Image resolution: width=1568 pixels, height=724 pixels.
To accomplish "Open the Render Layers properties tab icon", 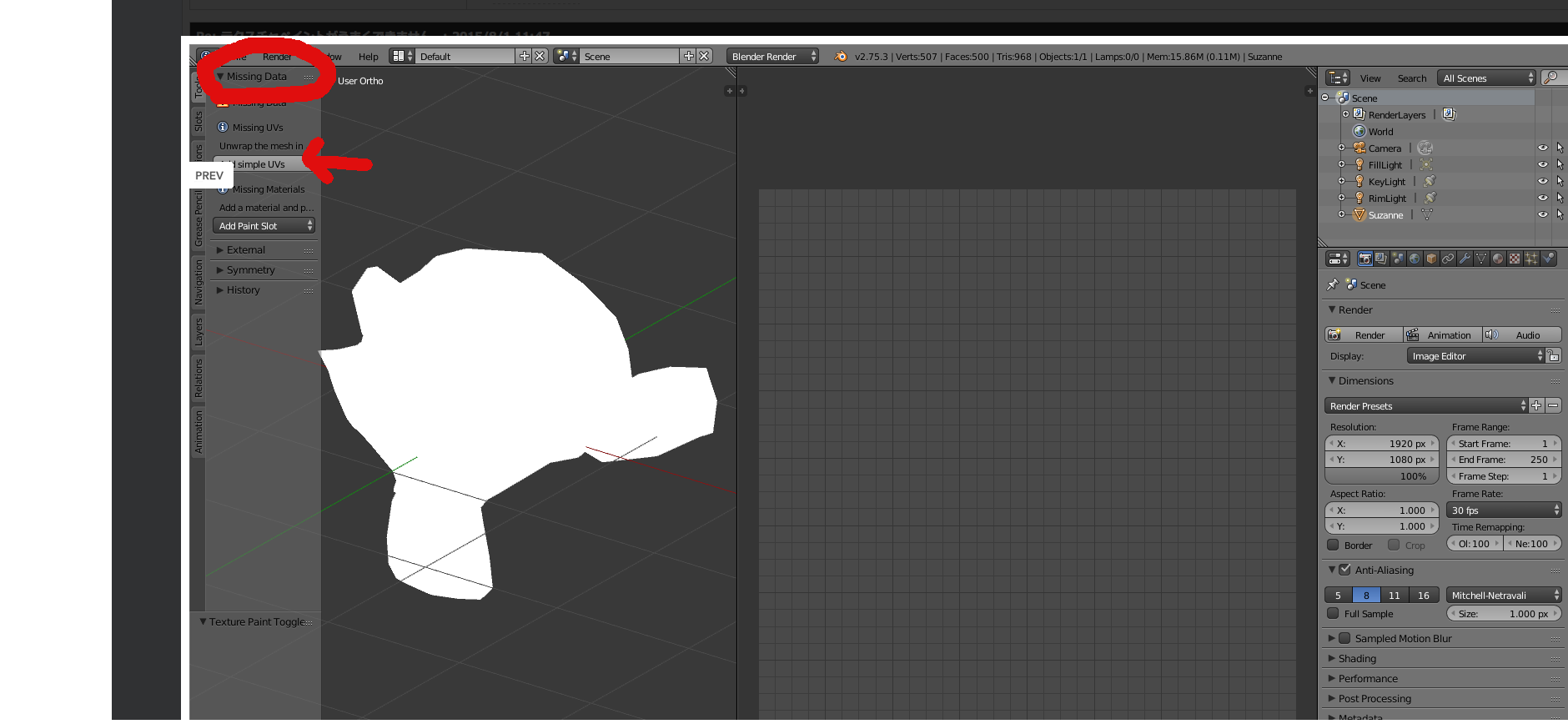I will point(1381,259).
